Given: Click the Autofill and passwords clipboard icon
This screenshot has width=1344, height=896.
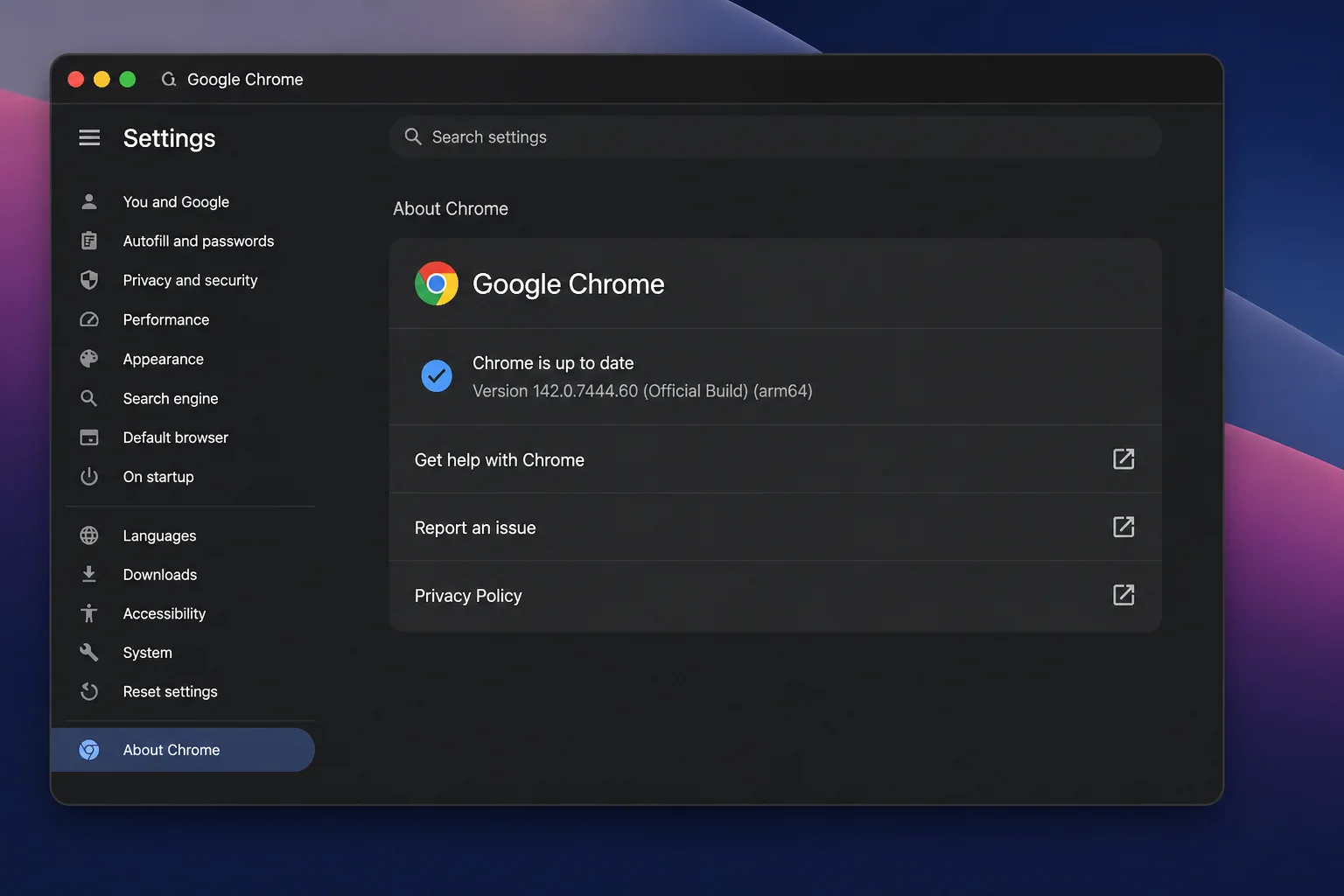Looking at the screenshot, I should [x=89, y=241].
